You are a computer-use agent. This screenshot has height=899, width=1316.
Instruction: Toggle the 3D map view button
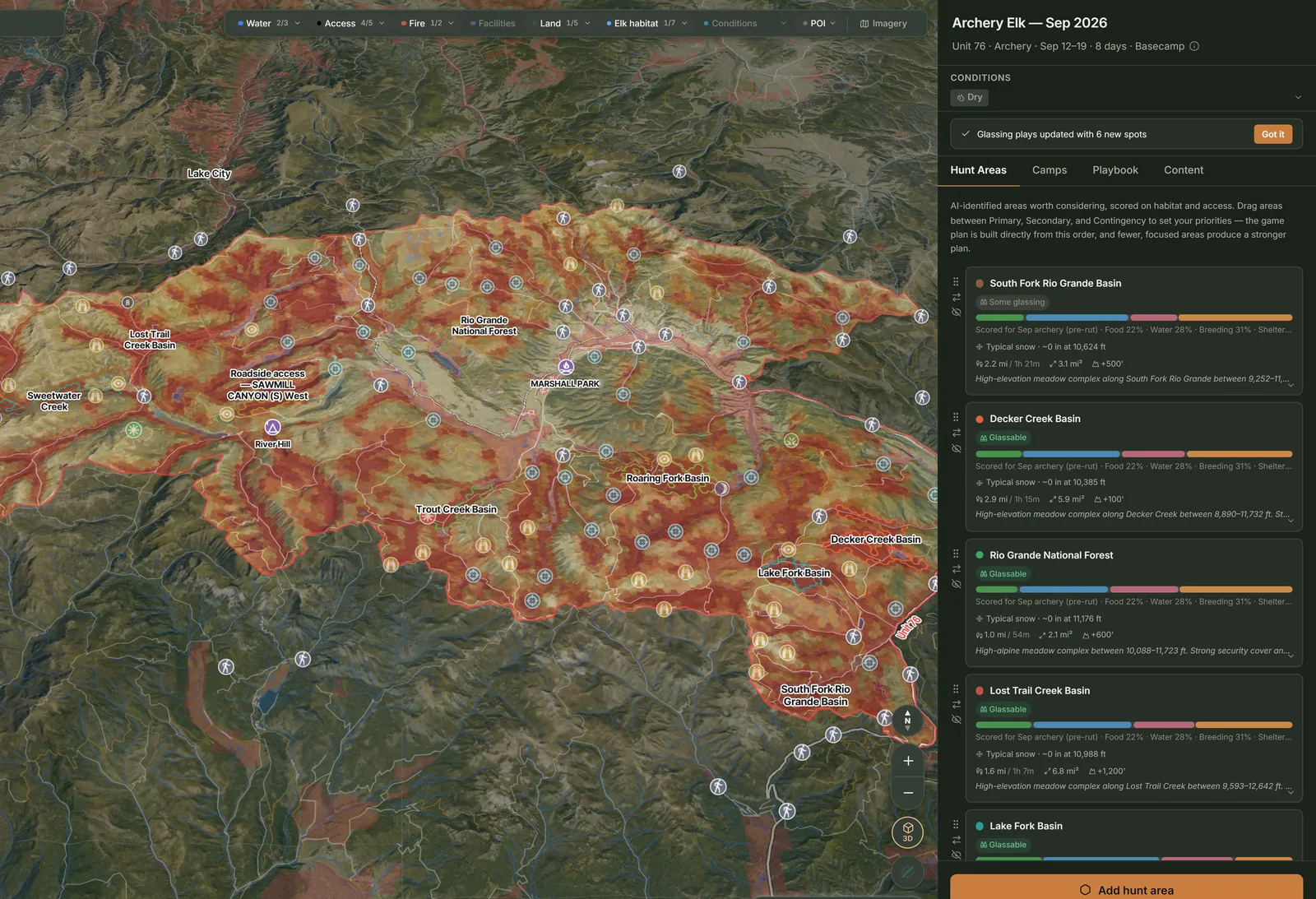[907, 832]
